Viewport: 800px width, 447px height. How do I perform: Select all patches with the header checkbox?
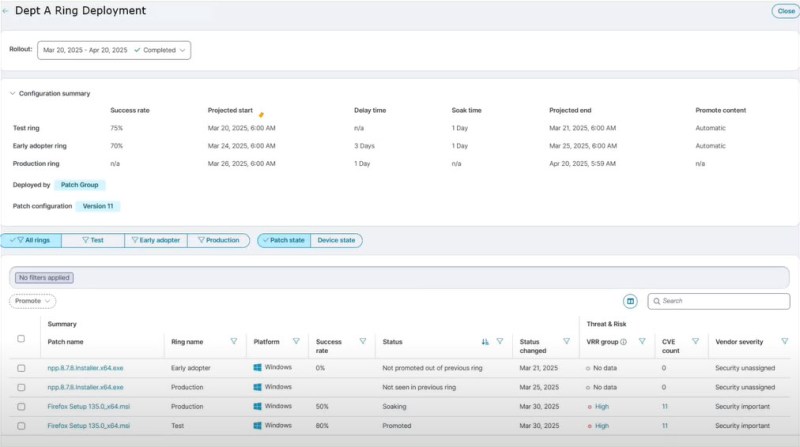point(21,338)
